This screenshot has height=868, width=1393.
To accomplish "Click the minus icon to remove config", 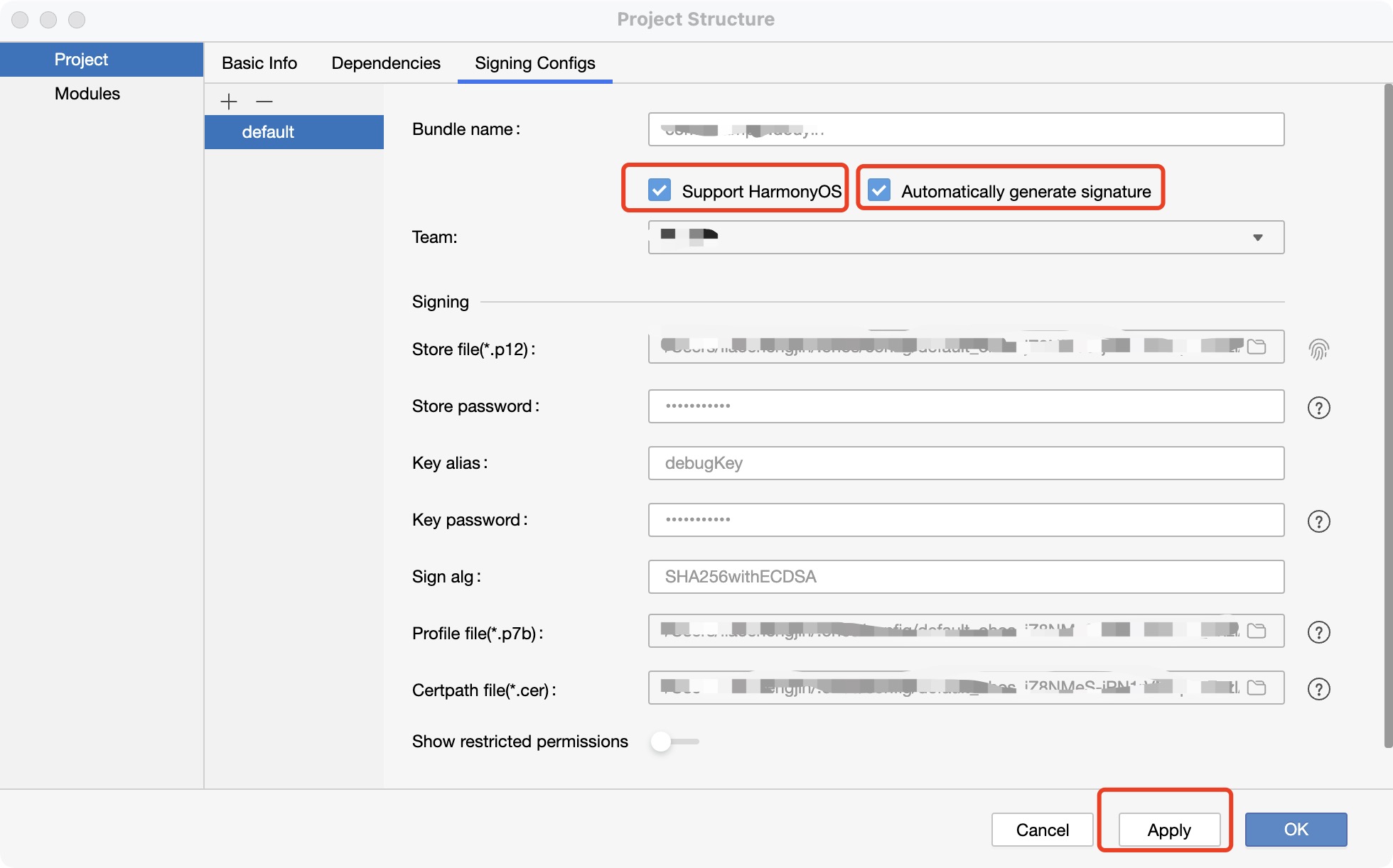I will click(264, 102).
